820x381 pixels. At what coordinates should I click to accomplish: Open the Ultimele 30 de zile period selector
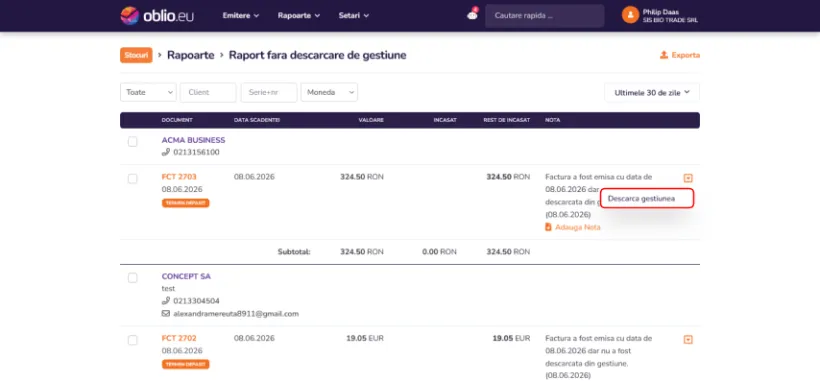coord(652,93)
